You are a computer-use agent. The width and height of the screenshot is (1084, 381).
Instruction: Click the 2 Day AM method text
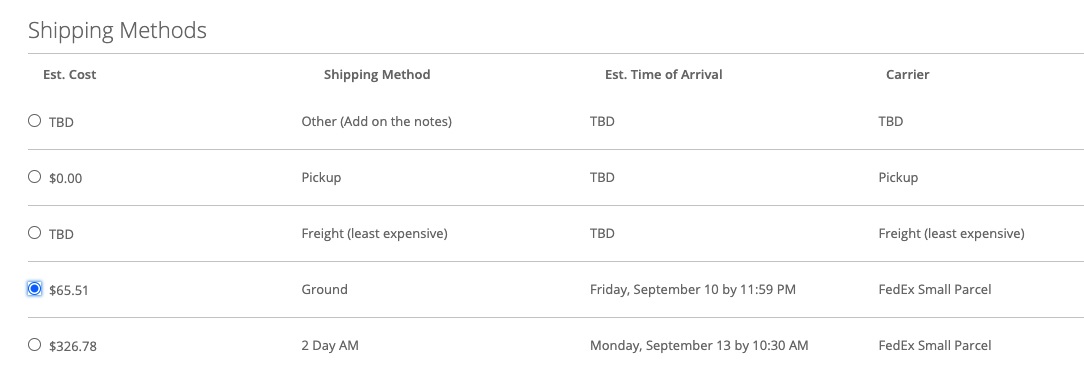pos(330,345)
